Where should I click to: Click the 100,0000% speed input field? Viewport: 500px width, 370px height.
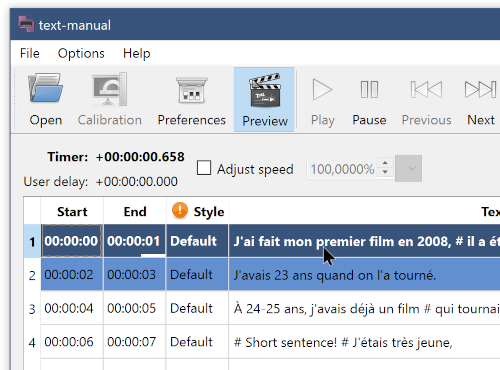pyautogui.click(x=342, y=169)
